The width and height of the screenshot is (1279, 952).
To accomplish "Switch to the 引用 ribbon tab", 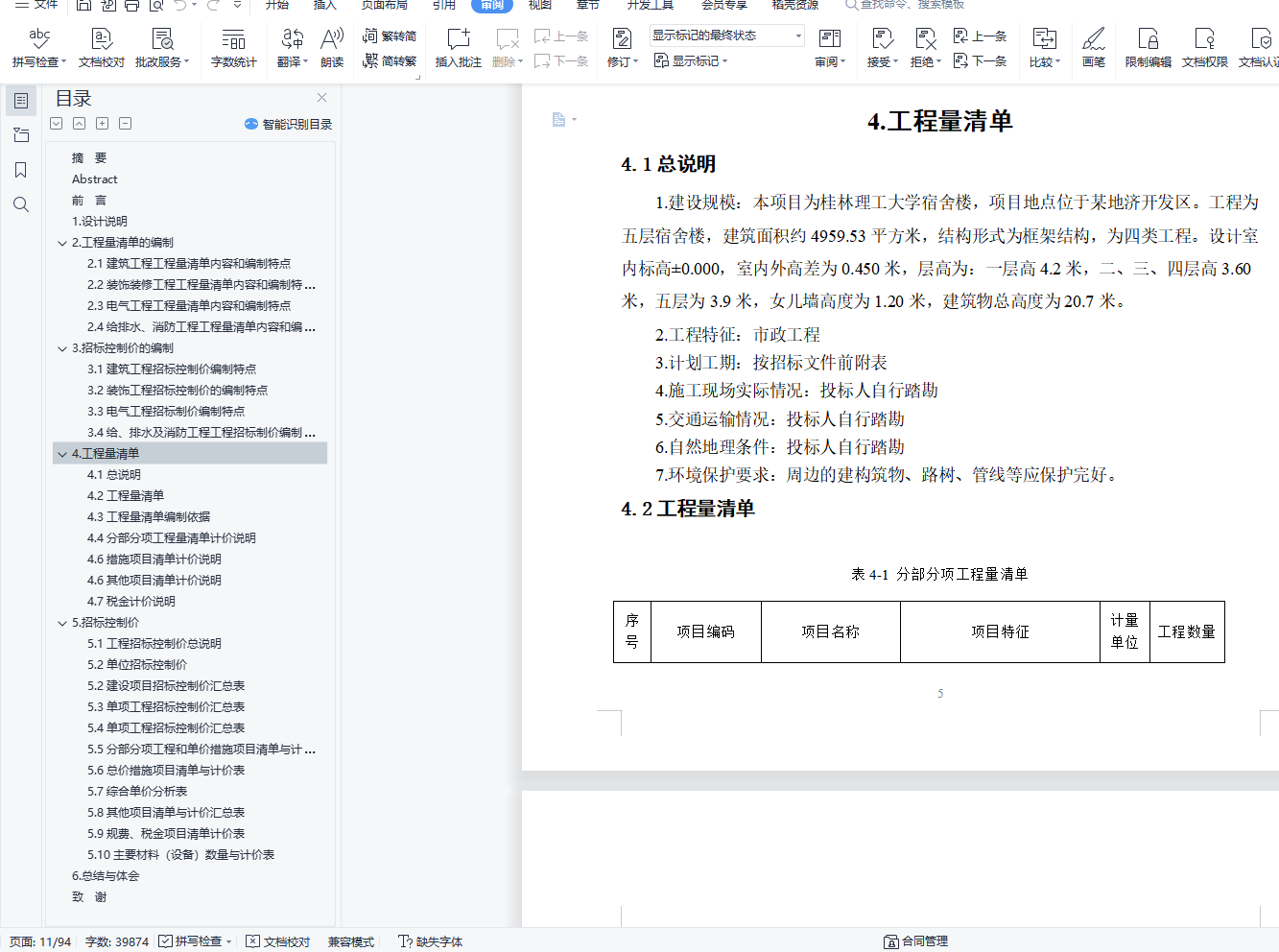I will (x=444, y=6).
